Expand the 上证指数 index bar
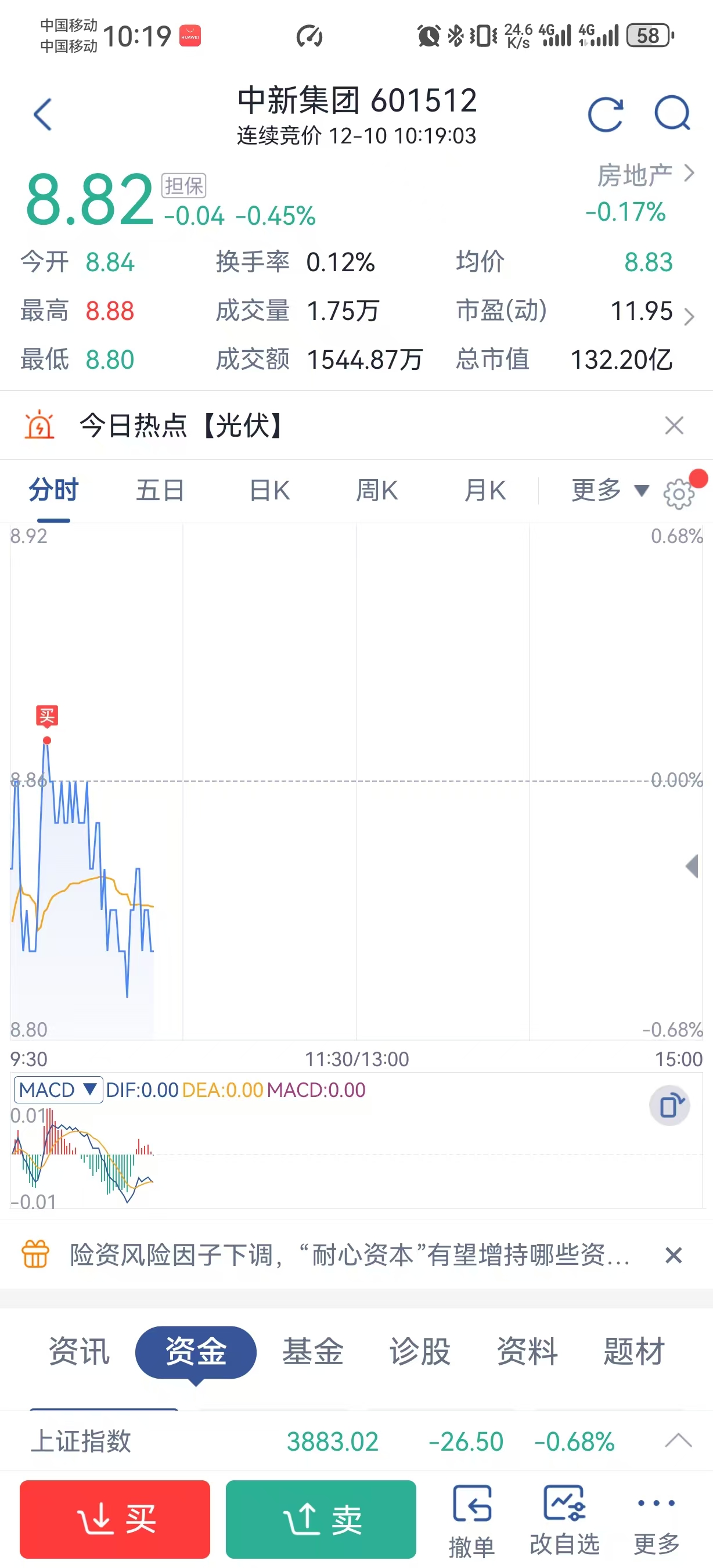This screenshot has height=1568, width=713. point(678,1441)
